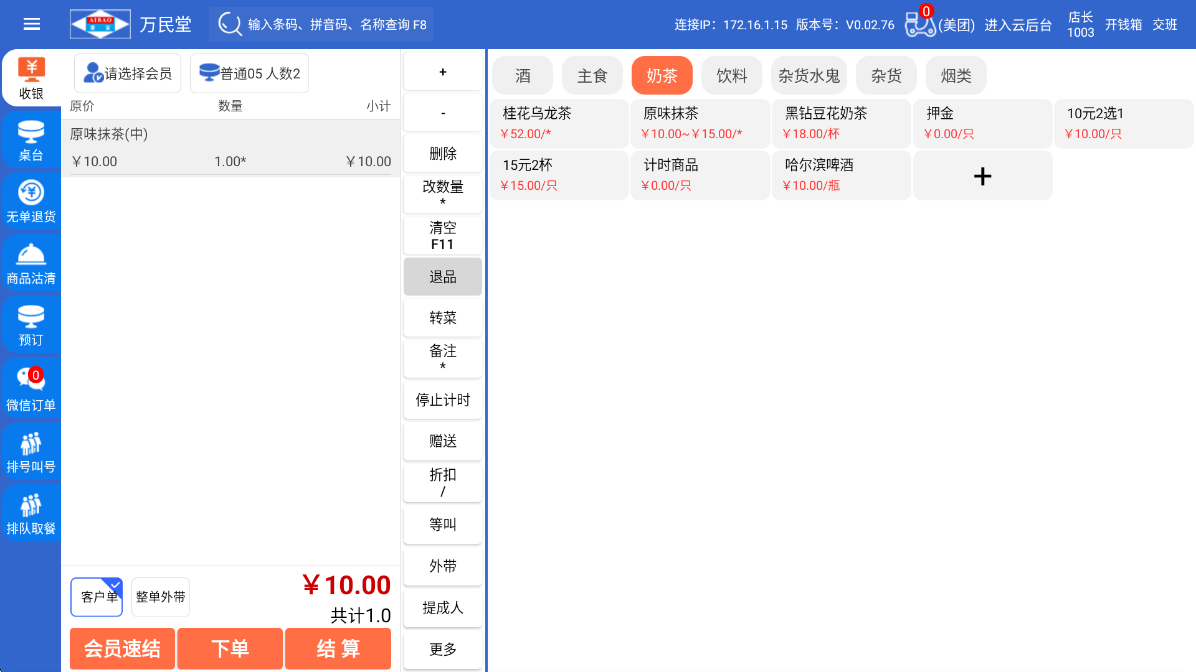Viewport: 1196px width, 672px height.
Task: Open 排号叫号 queue calling icon
Action: click(x=31, y=451)
